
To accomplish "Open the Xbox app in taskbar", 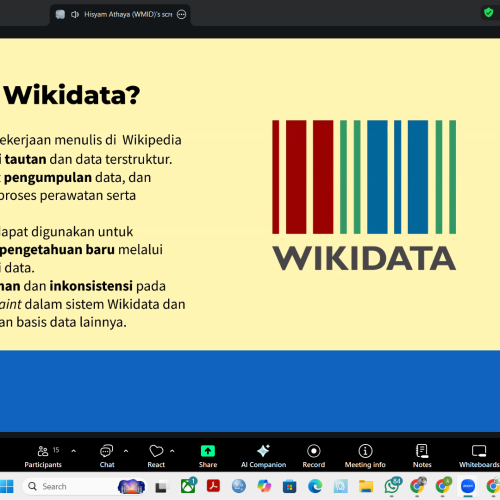I will 188,486.
